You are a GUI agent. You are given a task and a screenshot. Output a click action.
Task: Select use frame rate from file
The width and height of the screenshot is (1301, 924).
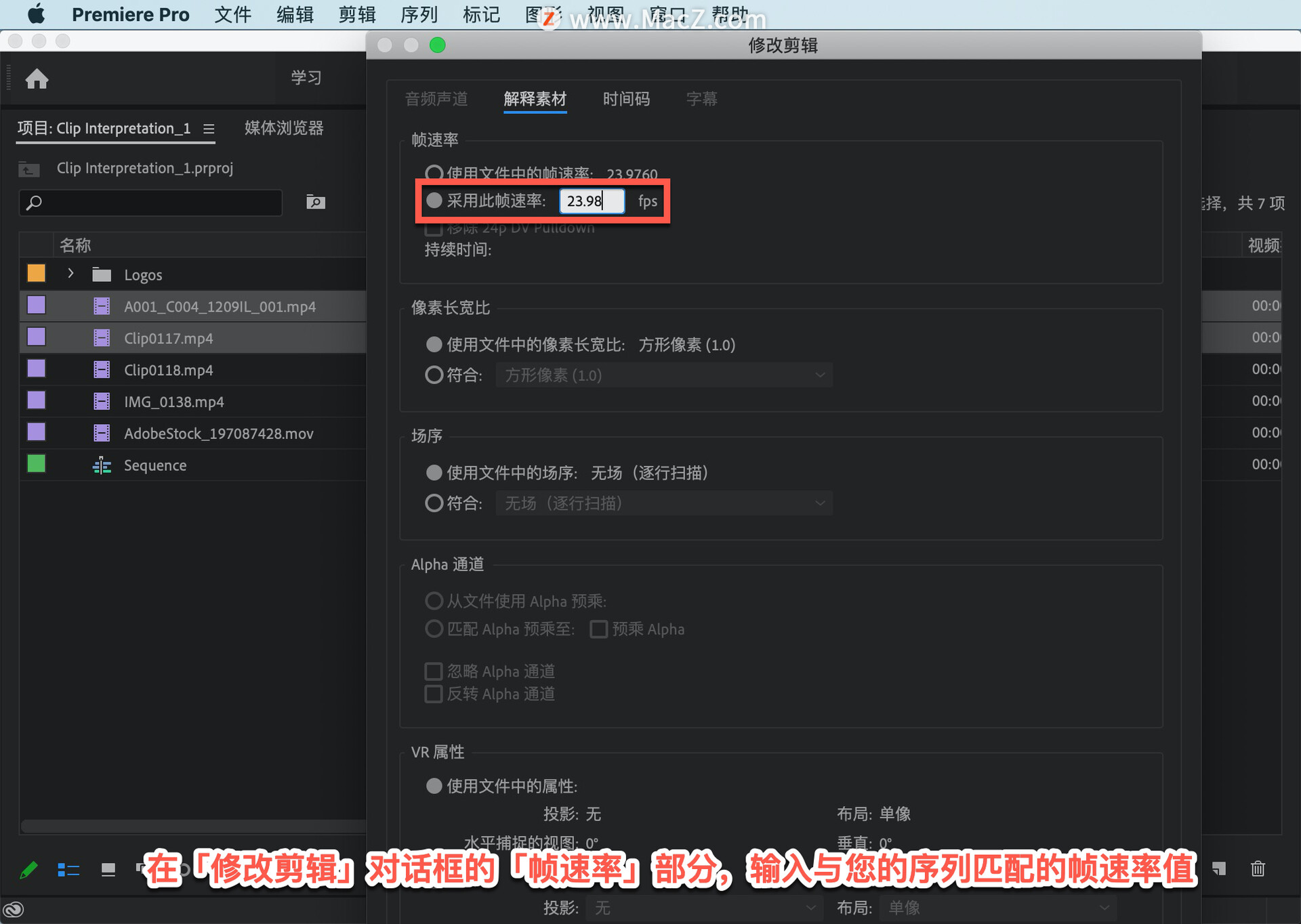click(x=434, y=173)
